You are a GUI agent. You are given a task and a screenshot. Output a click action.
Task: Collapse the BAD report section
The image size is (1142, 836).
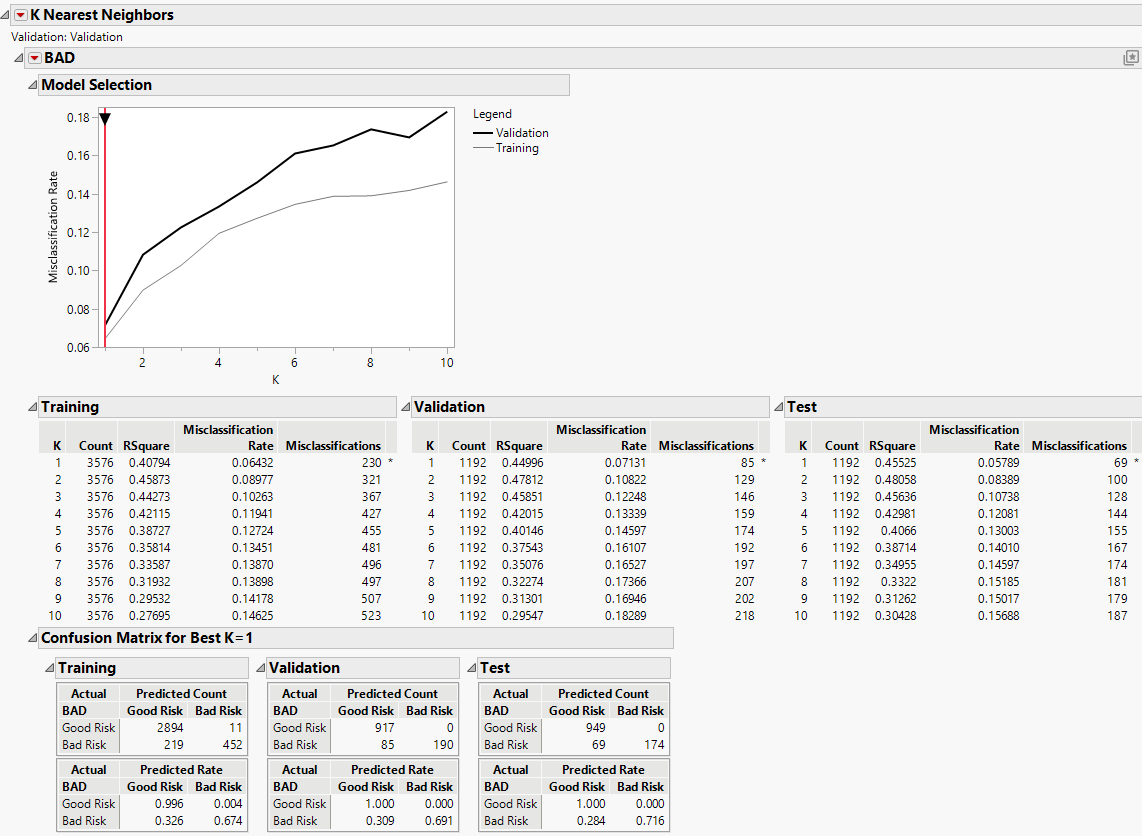coord(19,58)
